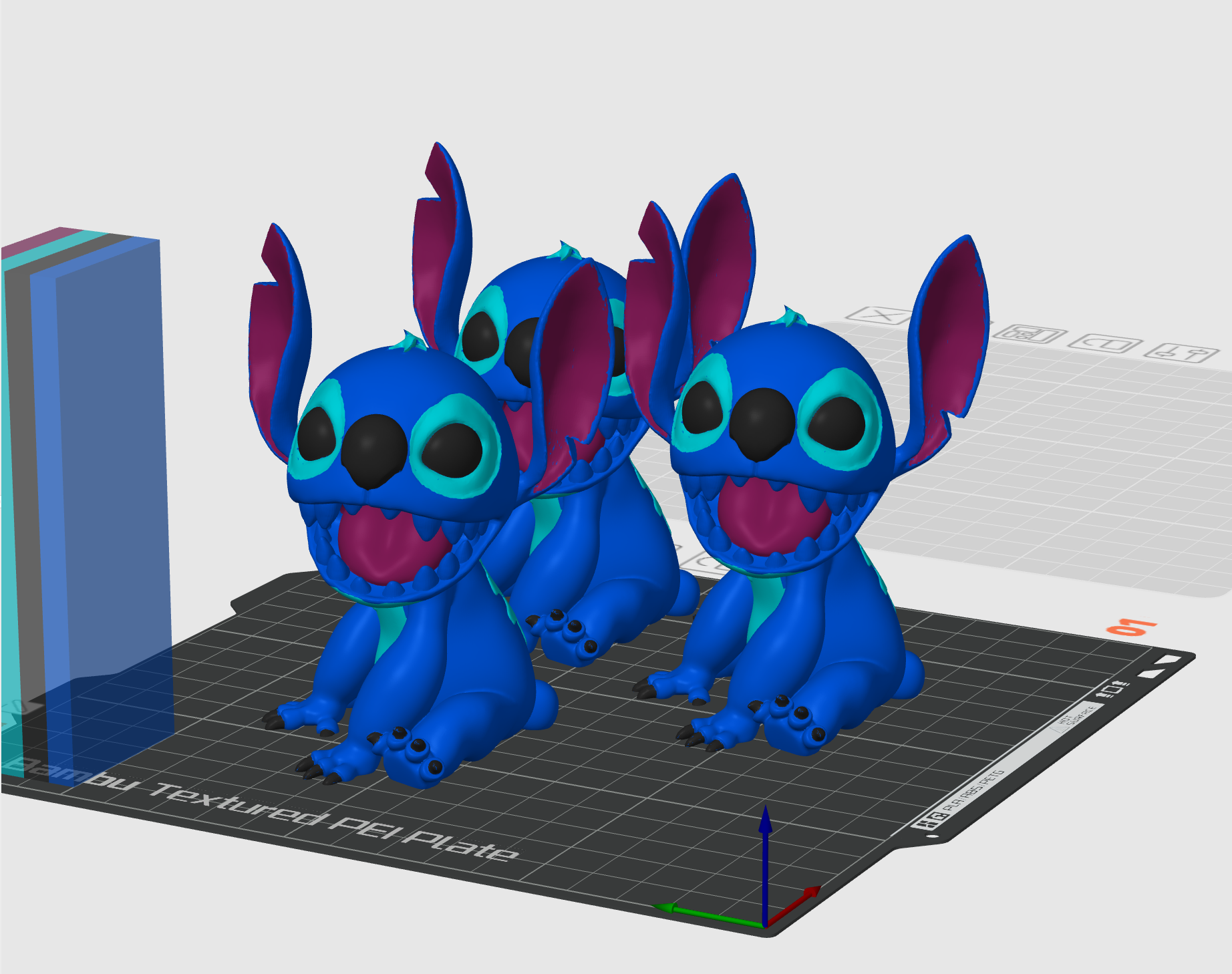This screenshot has width=1232, height=974.
Task: Click the PLA/ABS/PETG label on the plate rail
Action: coord(975,790)
